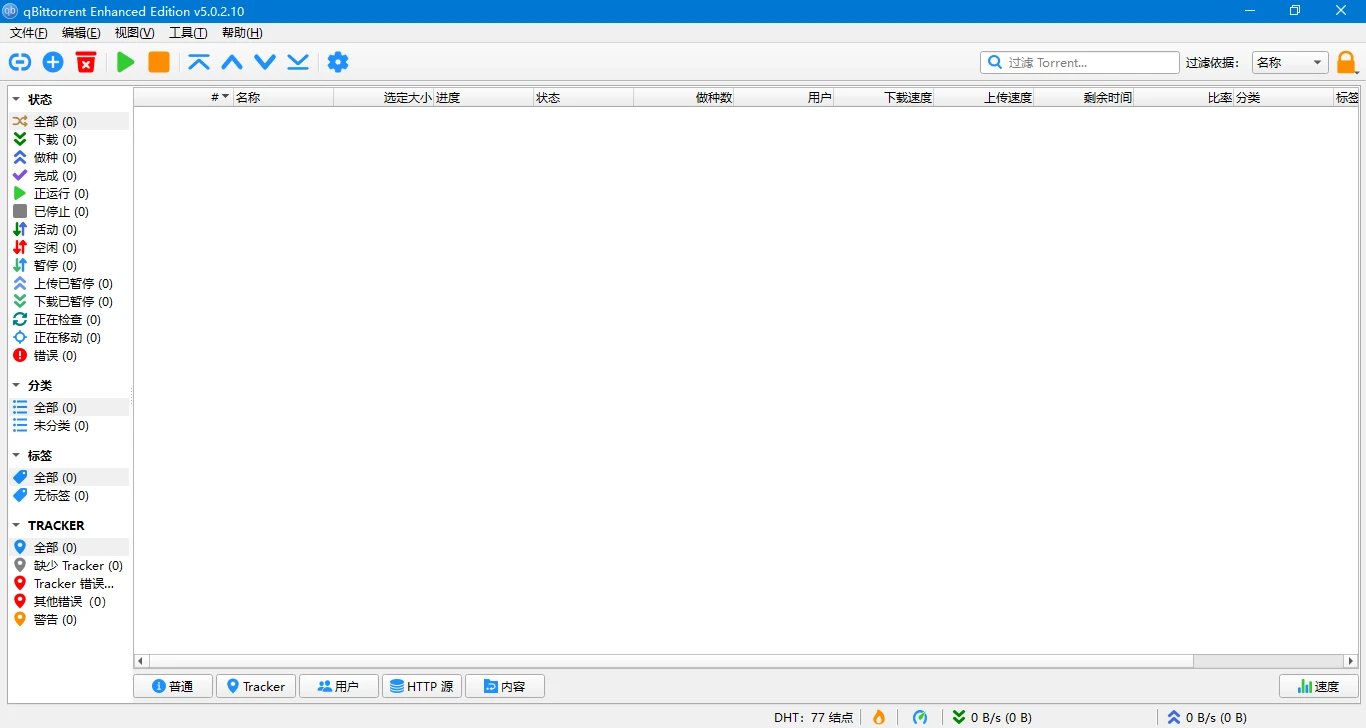Sort by the 名称 column header

pos(284,97)
